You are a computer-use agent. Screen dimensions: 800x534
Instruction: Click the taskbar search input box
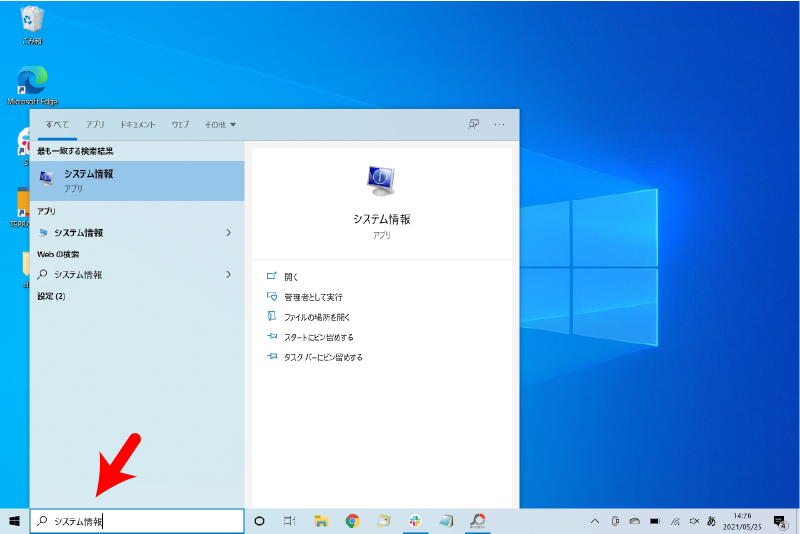[x=140, y=521]
